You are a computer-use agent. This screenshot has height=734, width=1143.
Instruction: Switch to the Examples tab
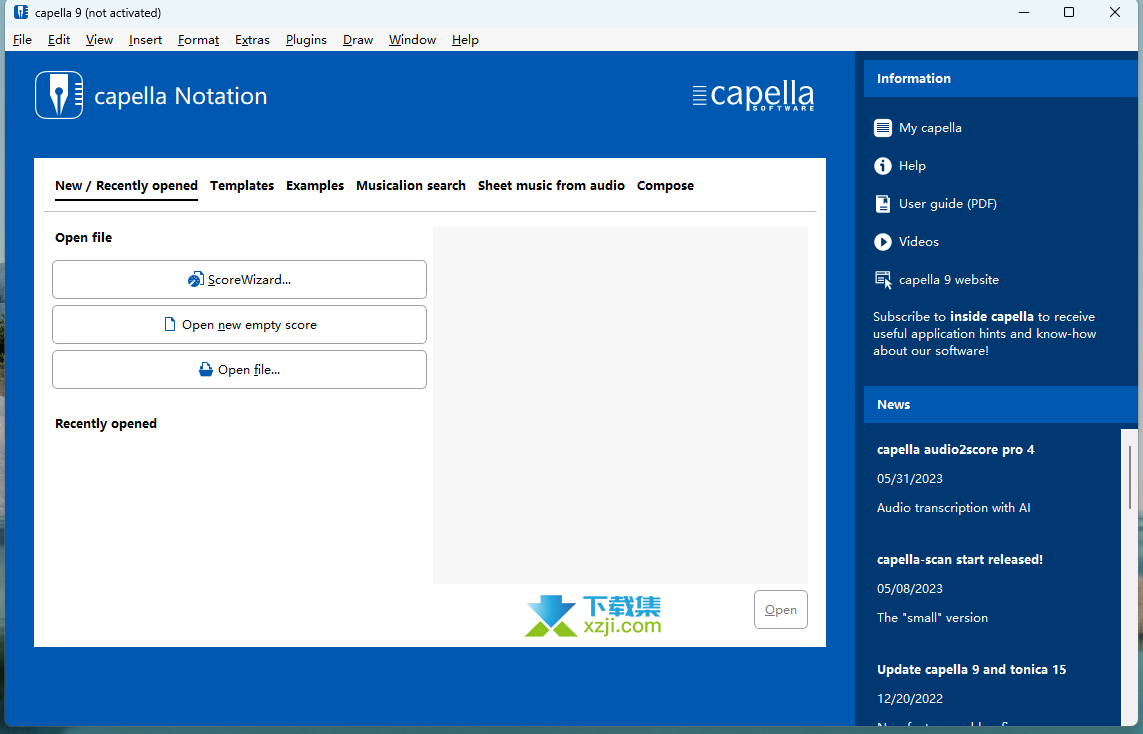pyautogui.click(x=315, y=186)
